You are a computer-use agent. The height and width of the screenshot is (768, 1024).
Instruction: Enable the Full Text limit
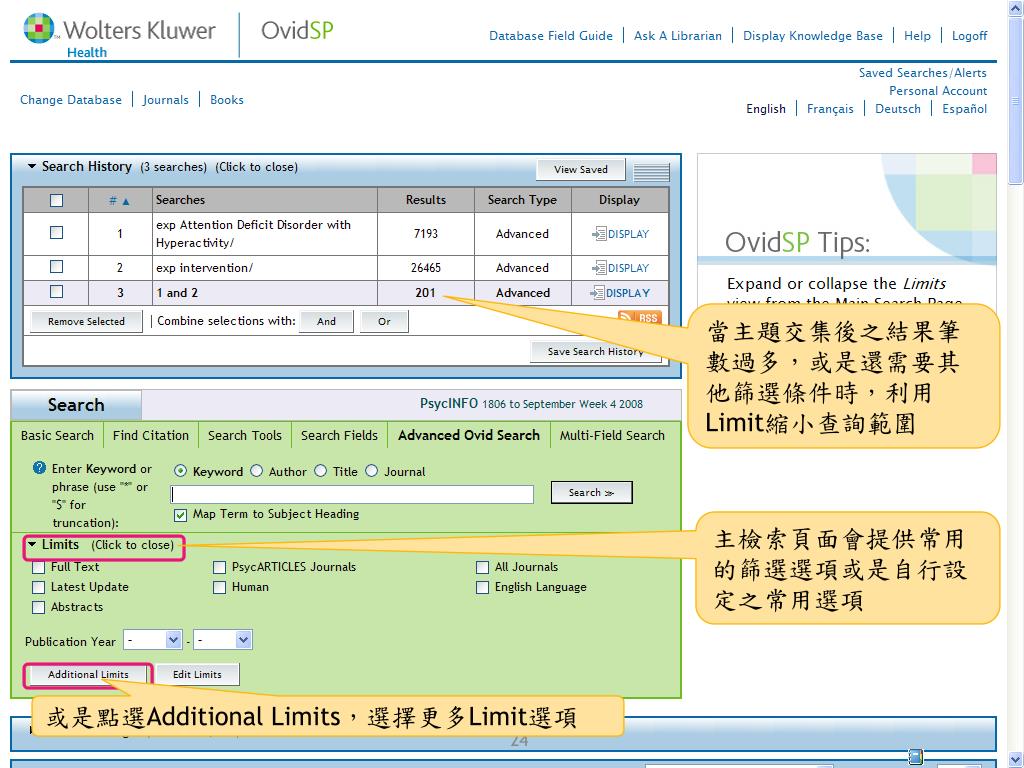coord(39,568)
